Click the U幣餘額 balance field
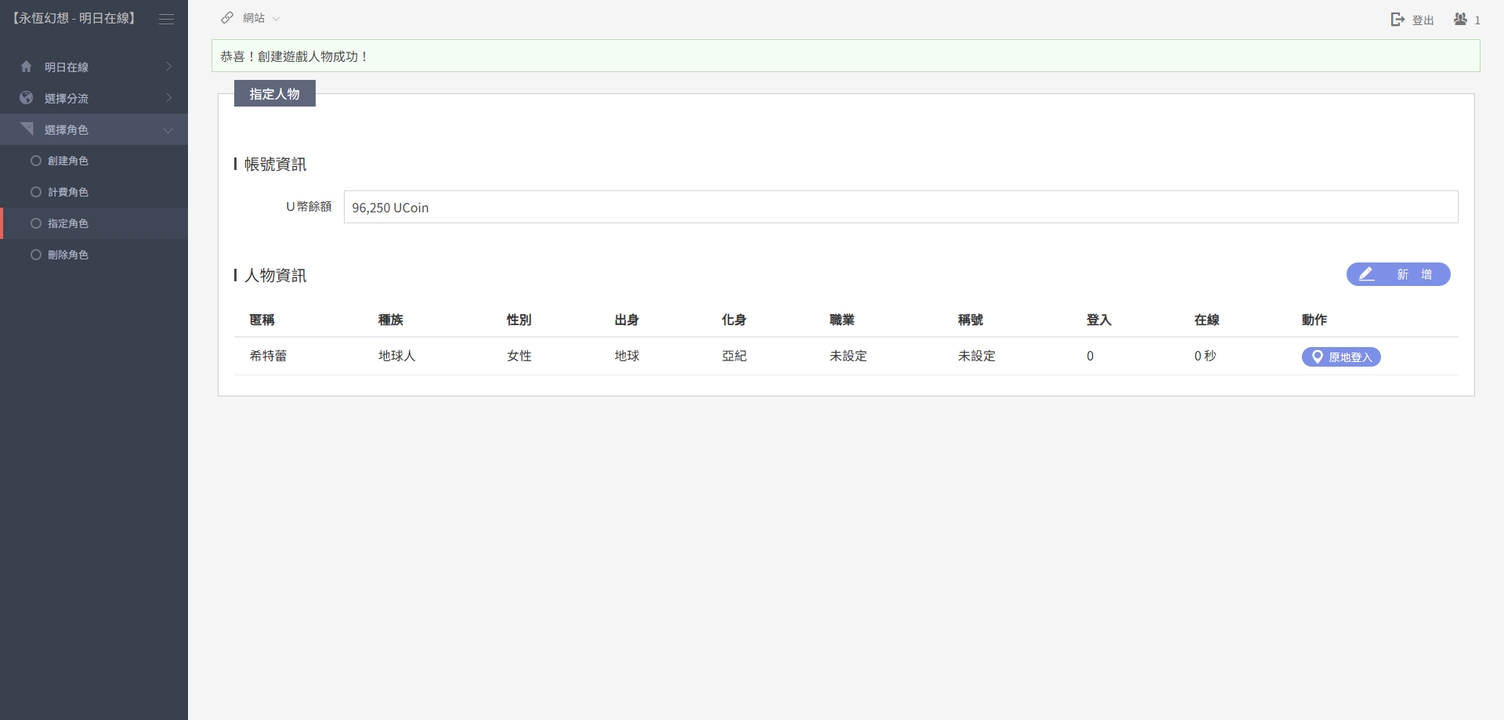Image resolution: width=1504 pixels, height=720 pixels. pos(900,207)
